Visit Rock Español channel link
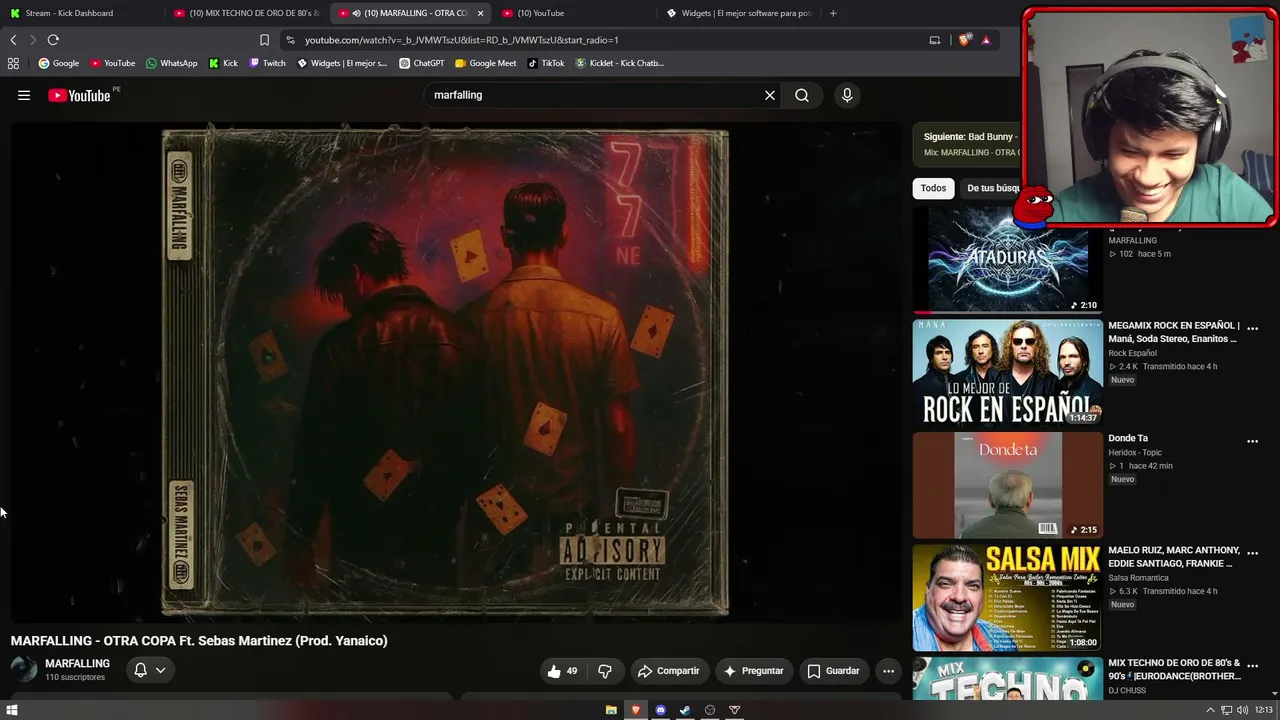 [x=1132, y=353]
